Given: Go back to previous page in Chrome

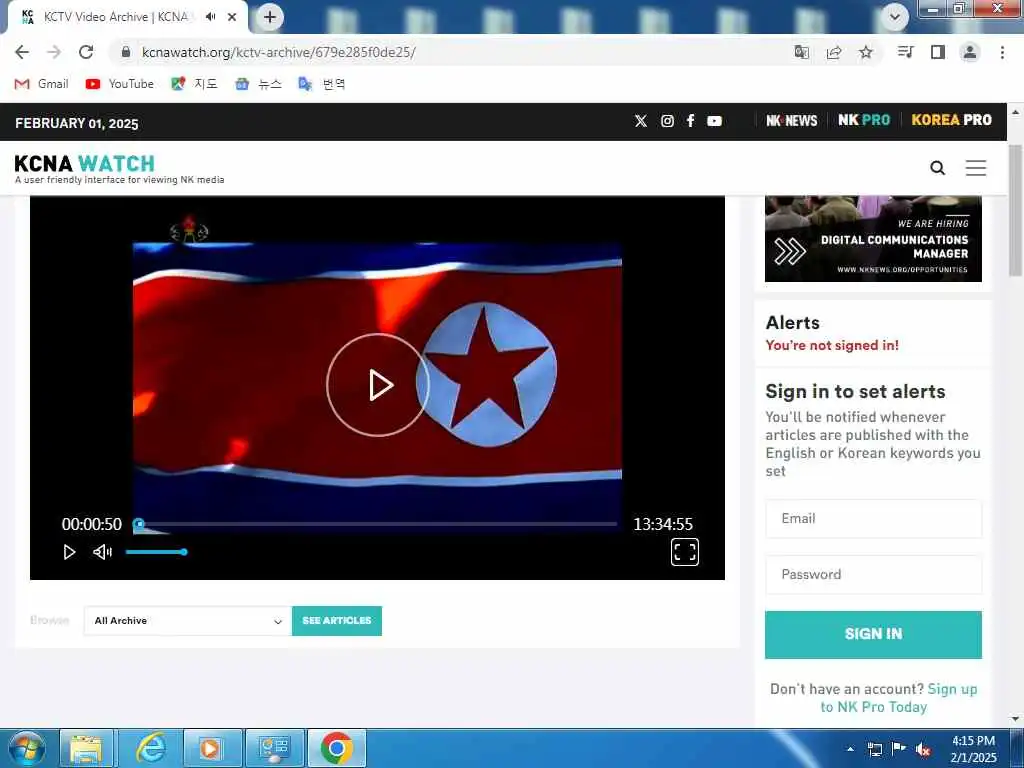Looking at the screenshot, I should [22, 52].
